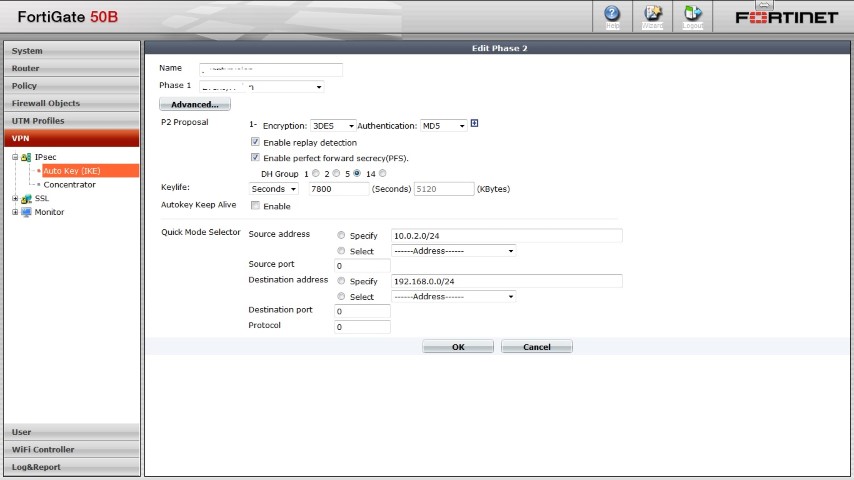Viewport: 854px width, 480px height.
Task: Choose Select for Destination address
Action: 341,296
